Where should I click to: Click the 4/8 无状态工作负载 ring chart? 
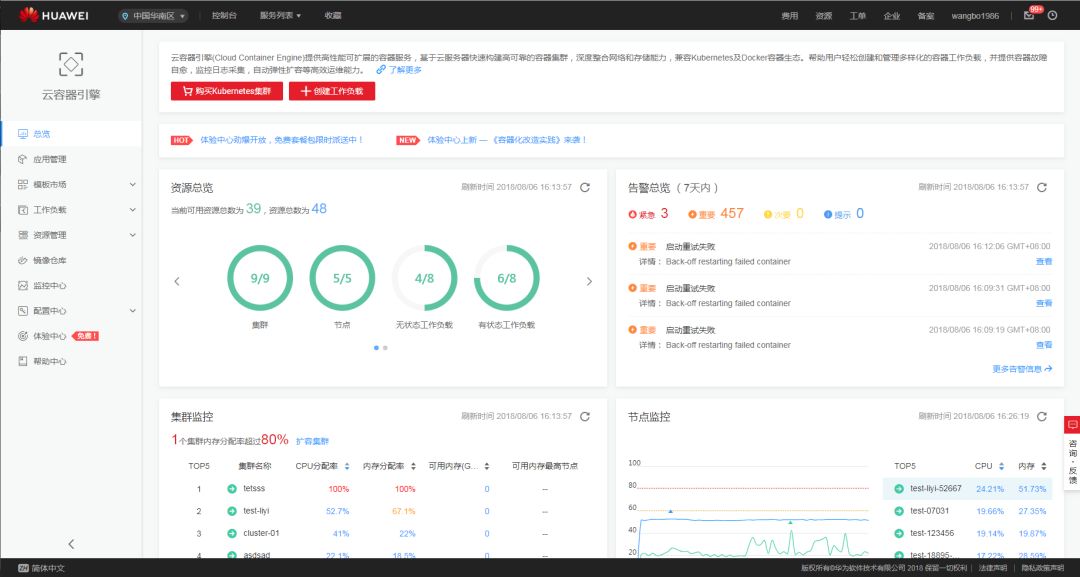coord(424,278)
